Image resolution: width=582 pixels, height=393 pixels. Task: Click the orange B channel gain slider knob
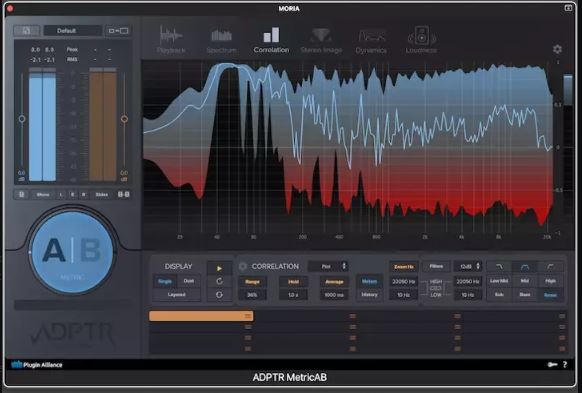[x=124, y=119]
